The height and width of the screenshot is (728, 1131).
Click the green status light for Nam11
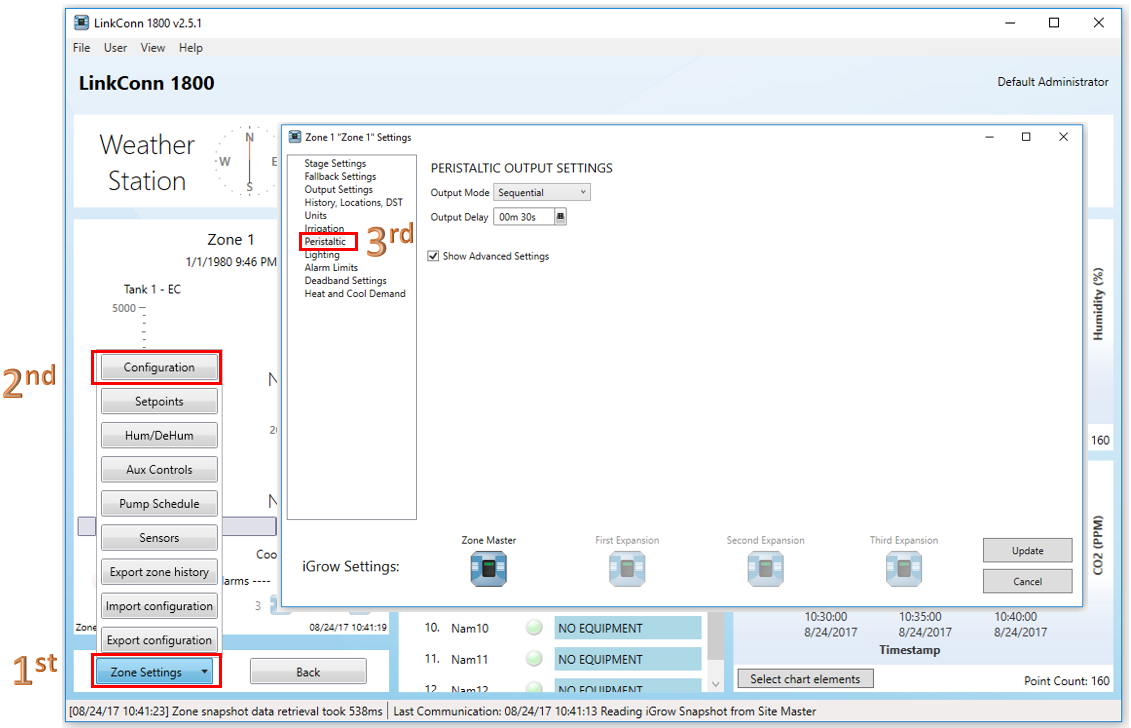(534, 659)
